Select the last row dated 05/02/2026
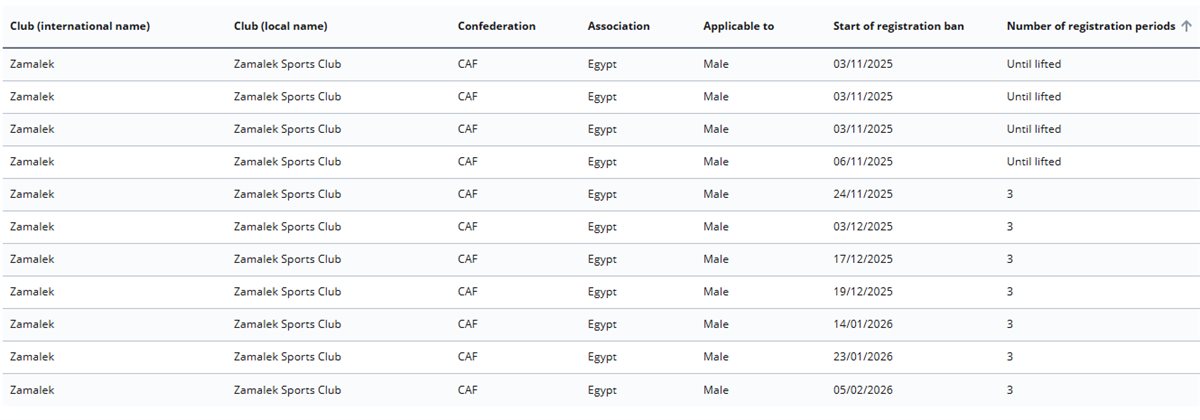Screen dimensions: 1200x420 [x=600, y=390]
